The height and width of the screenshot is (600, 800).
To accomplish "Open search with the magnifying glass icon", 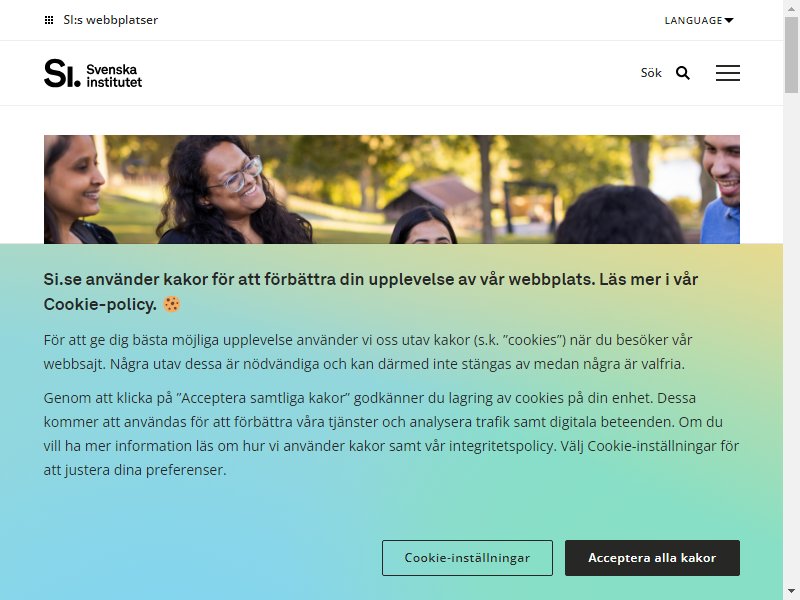I will [x=683, y=73].
